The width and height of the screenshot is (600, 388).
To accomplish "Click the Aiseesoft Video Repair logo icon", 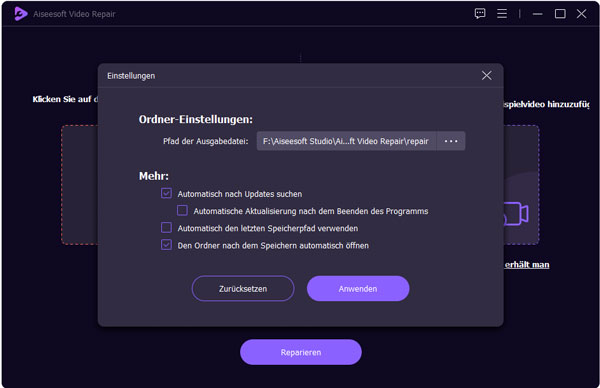I will click(21, 14).
